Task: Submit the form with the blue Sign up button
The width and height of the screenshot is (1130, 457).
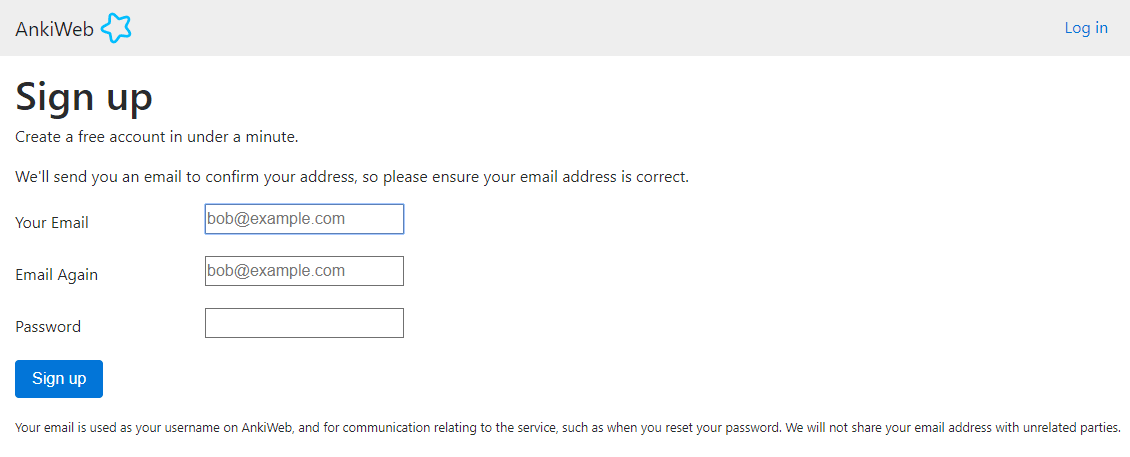Action: tap(59, 379)
